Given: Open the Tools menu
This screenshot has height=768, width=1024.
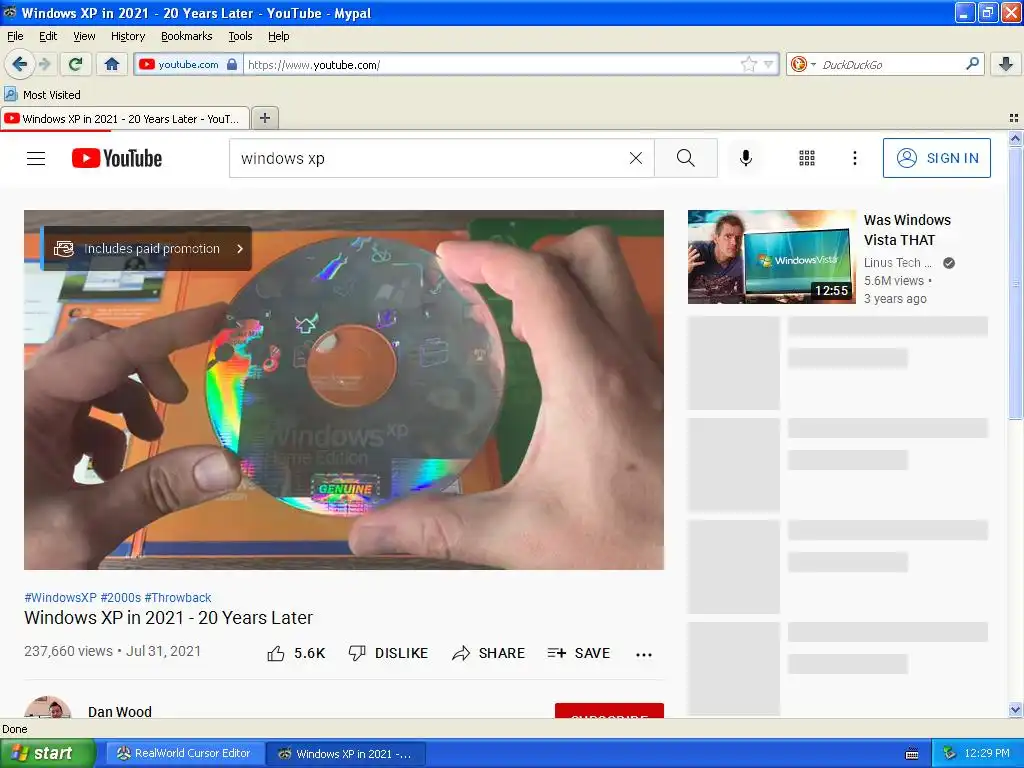Looking at the screenshot, I should [x=240, y=36].
